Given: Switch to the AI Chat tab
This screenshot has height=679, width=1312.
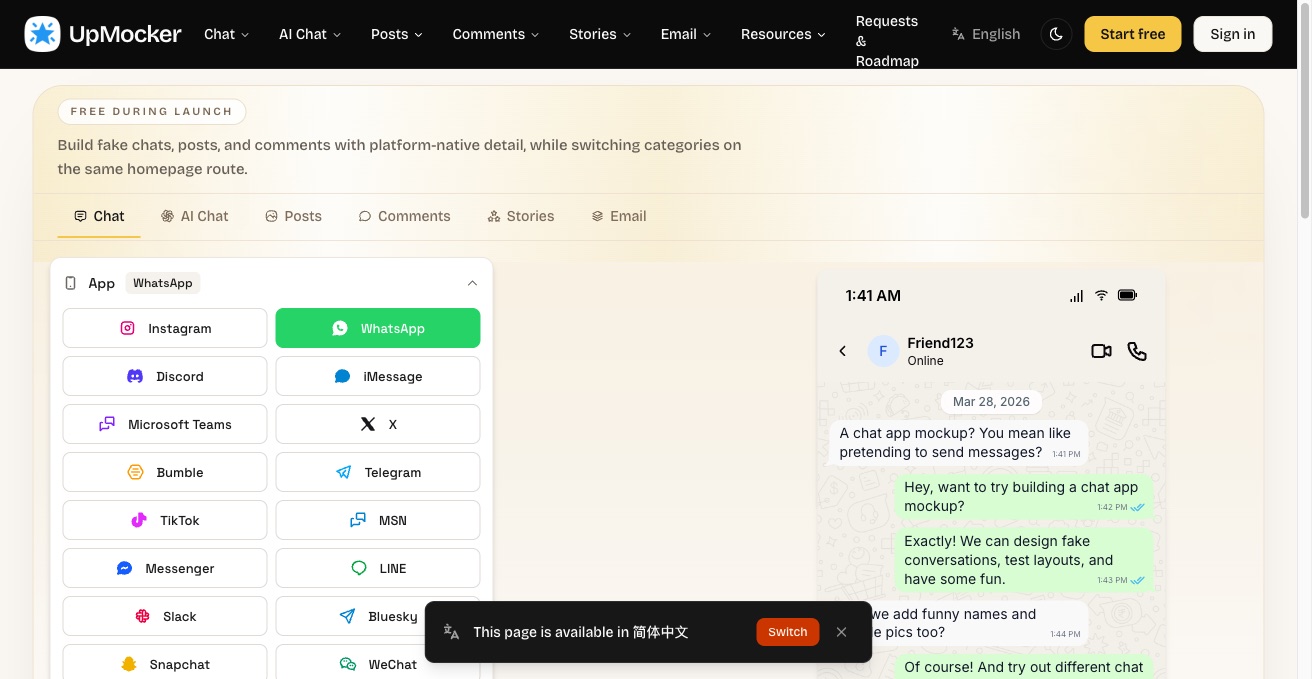Looking at the screenshot, I should (195, 216).
